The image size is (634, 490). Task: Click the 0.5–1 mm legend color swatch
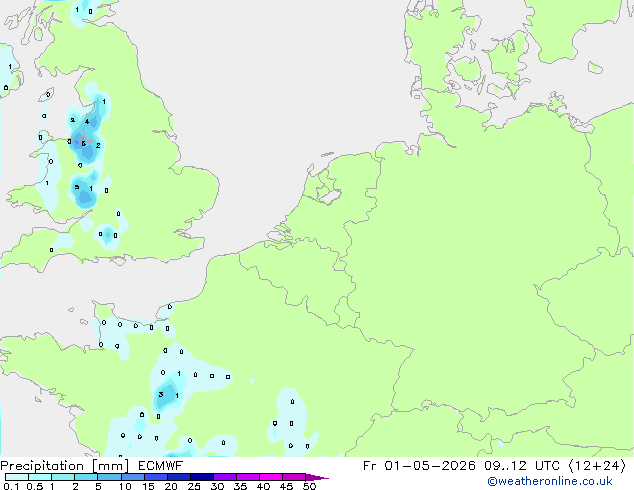[x=40, y=477]
